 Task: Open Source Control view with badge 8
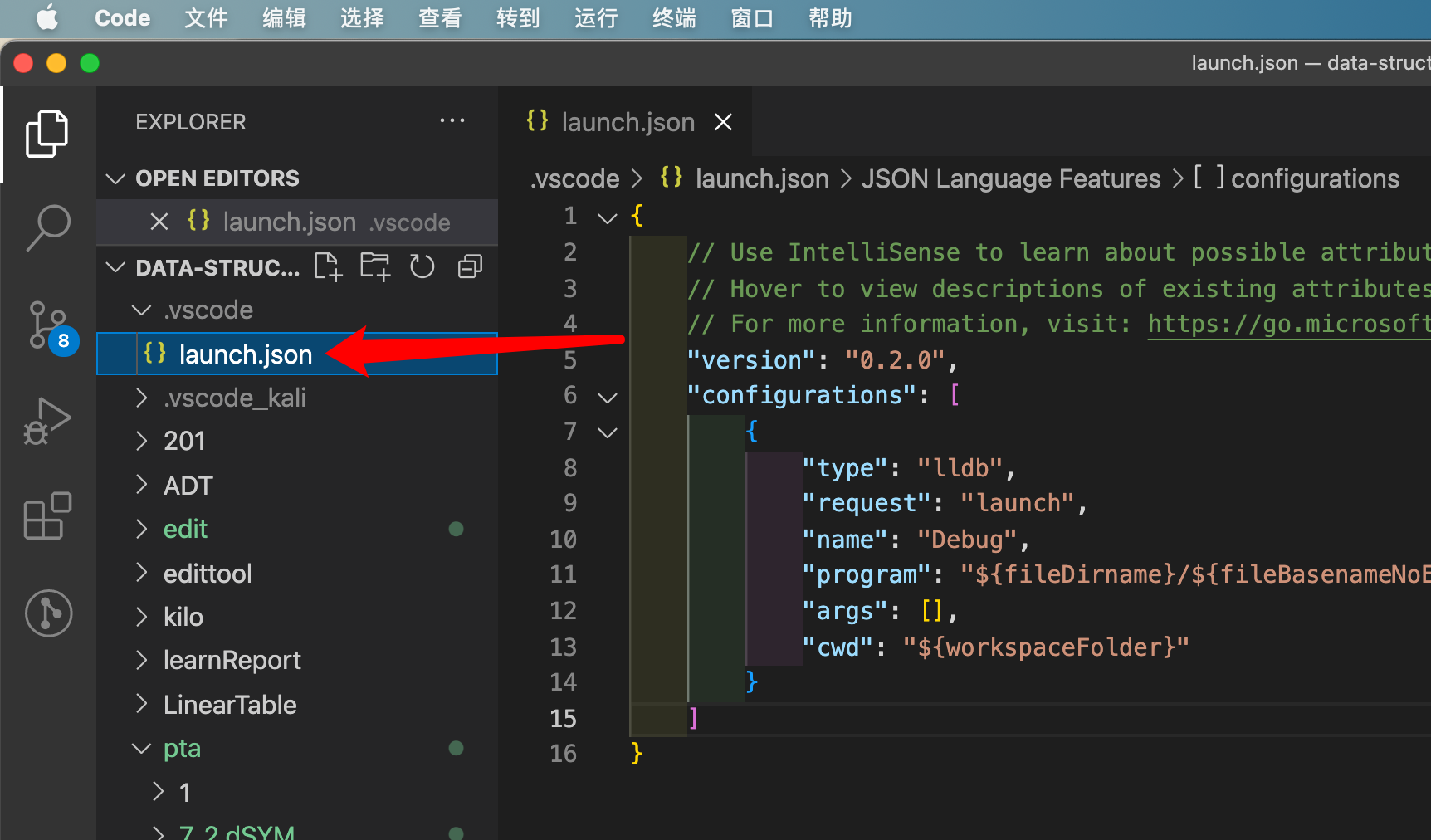coord(47,324)
